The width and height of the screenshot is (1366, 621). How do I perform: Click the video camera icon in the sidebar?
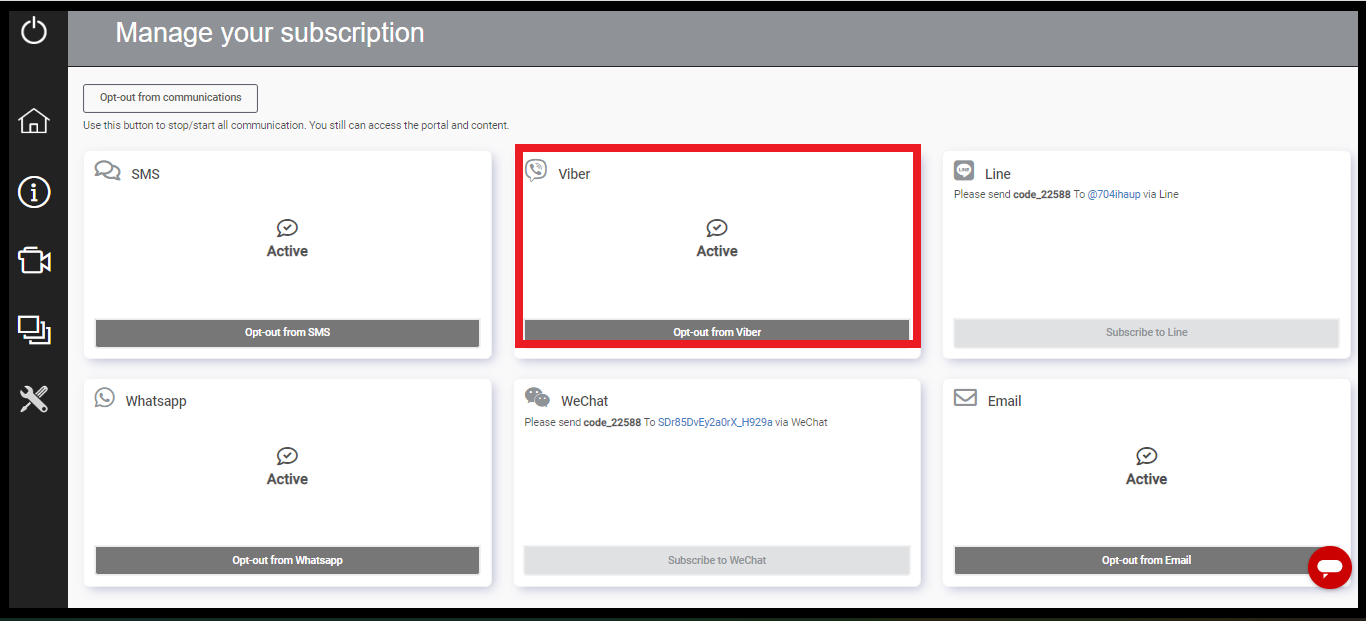click(34, 260)
